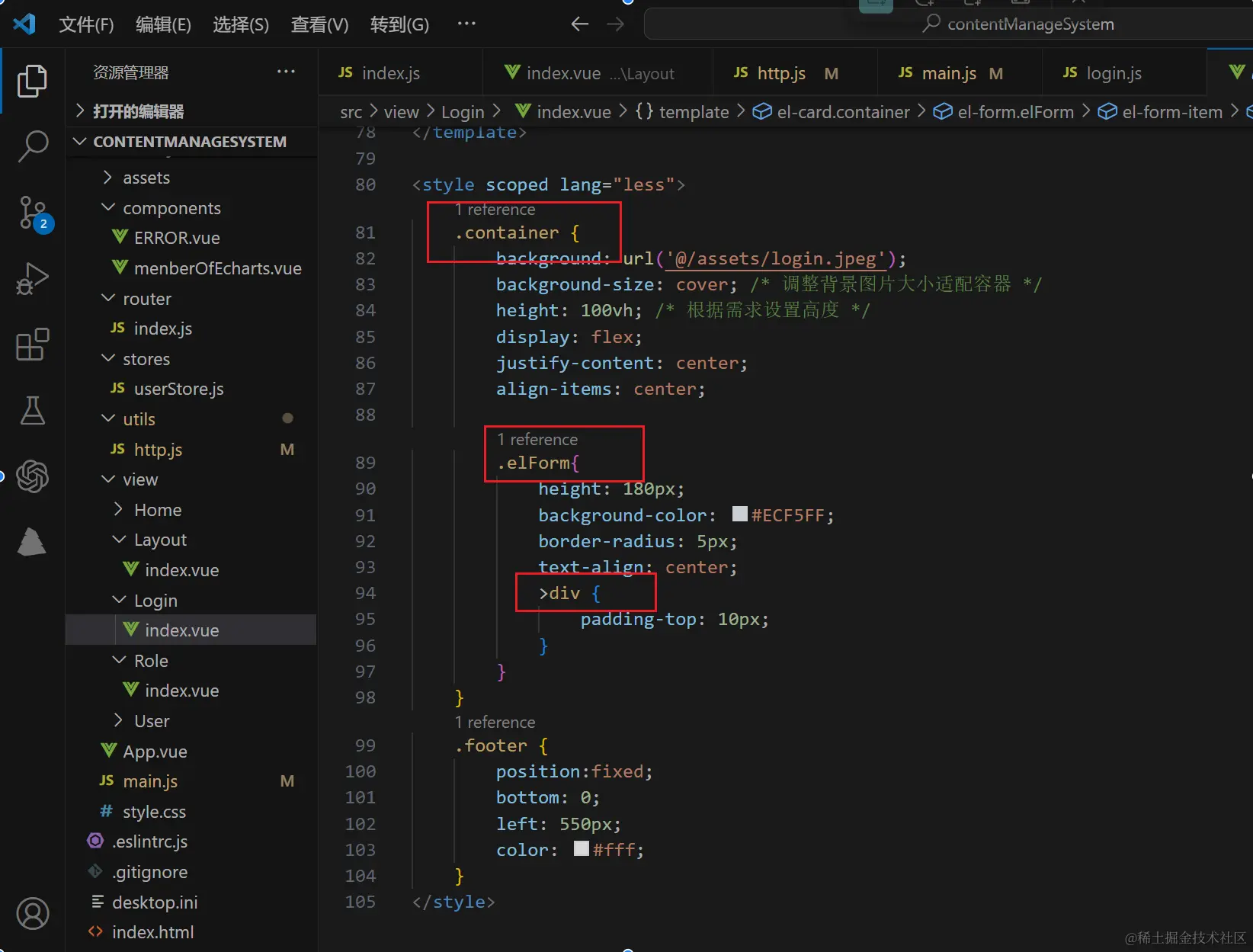Go back with the left arrow

pyautogui.click(x=580, y=24)
